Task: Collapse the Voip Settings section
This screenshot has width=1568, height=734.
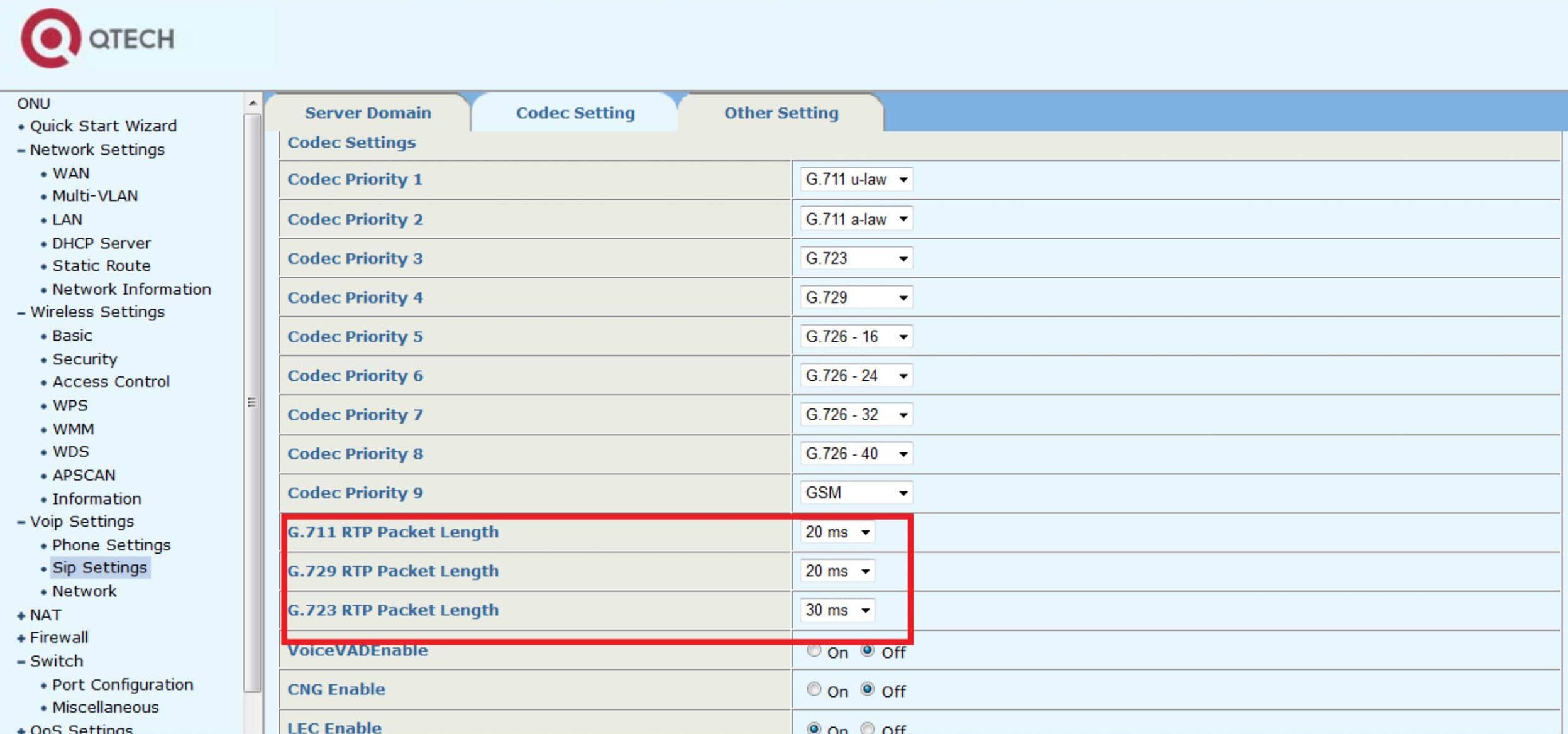Action: pos(21,522)
